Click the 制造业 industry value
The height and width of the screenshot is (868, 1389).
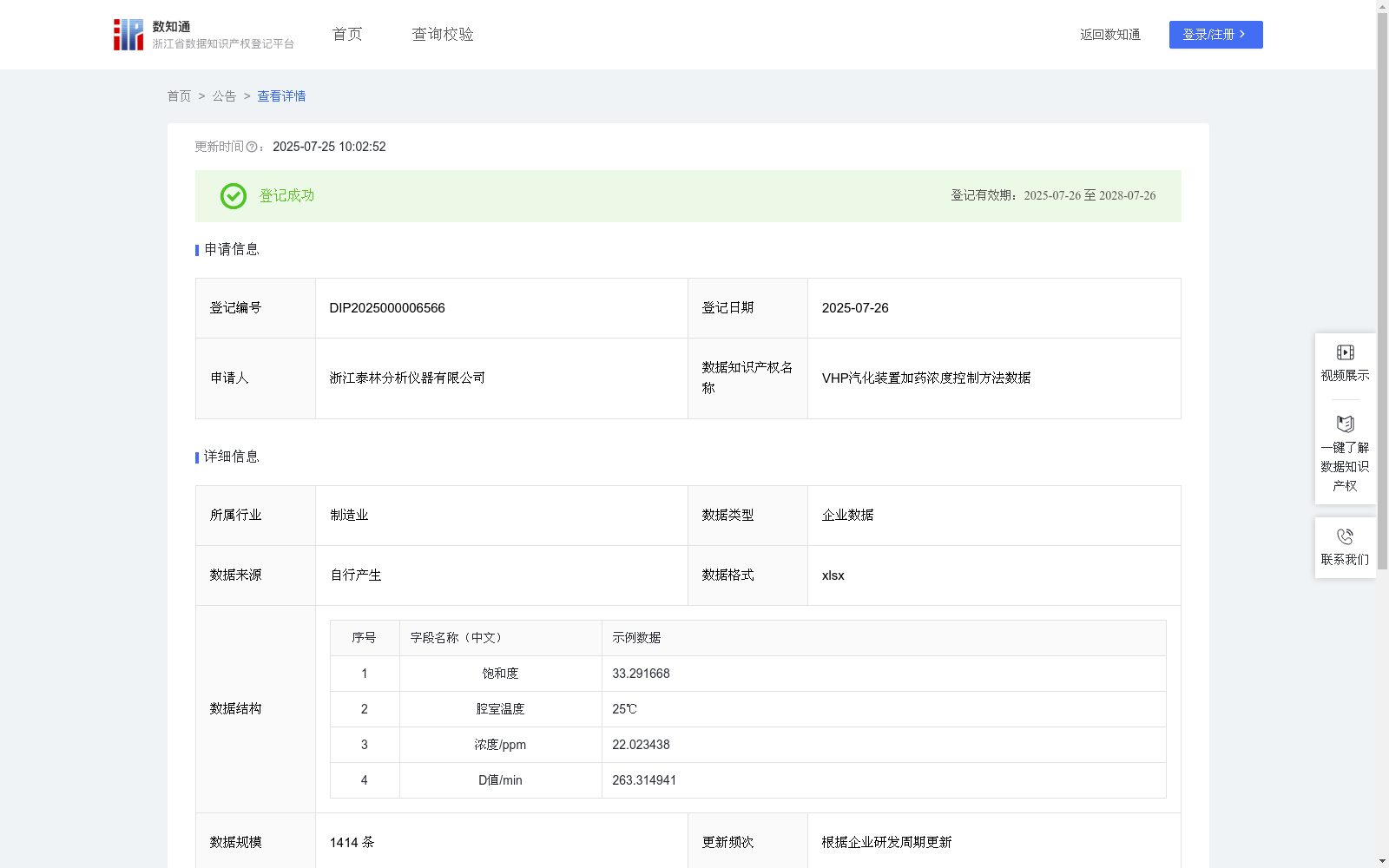[349, 516]
